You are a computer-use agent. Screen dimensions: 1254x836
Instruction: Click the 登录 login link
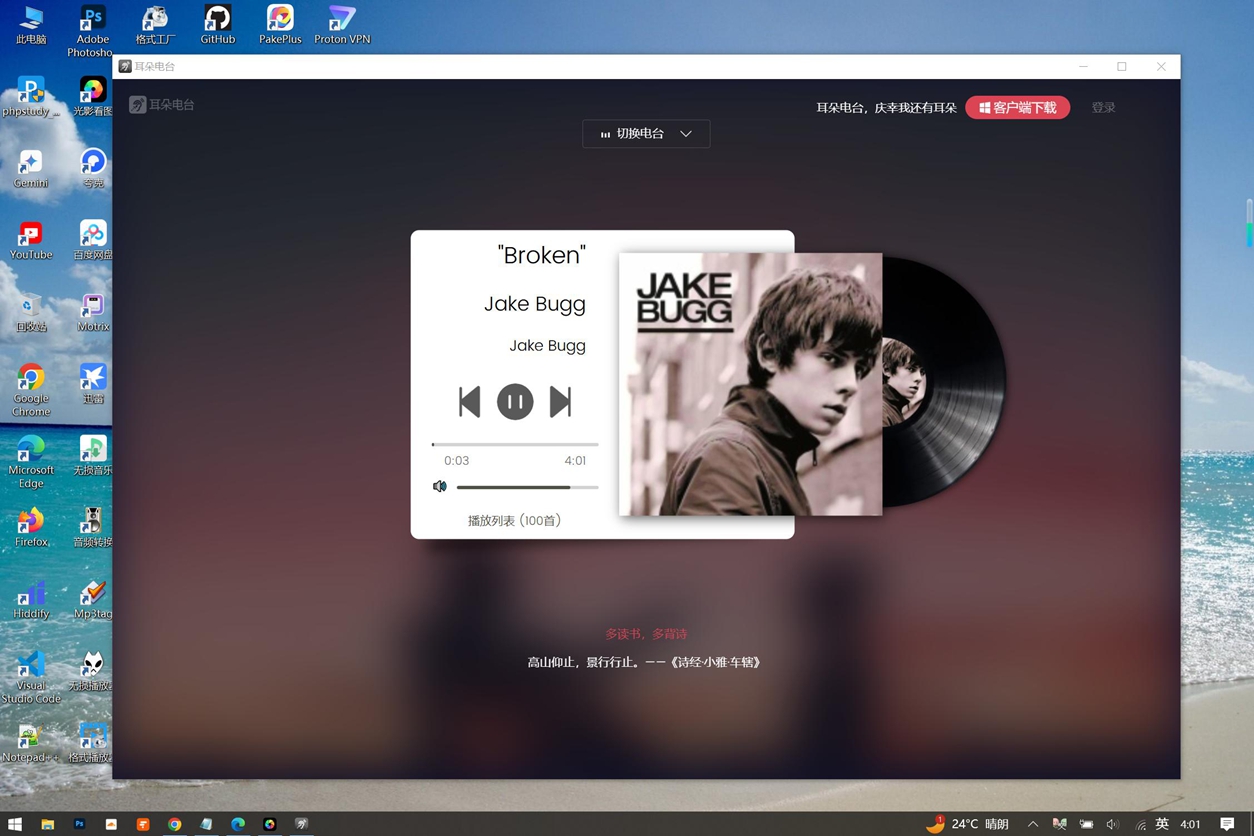1103,107
